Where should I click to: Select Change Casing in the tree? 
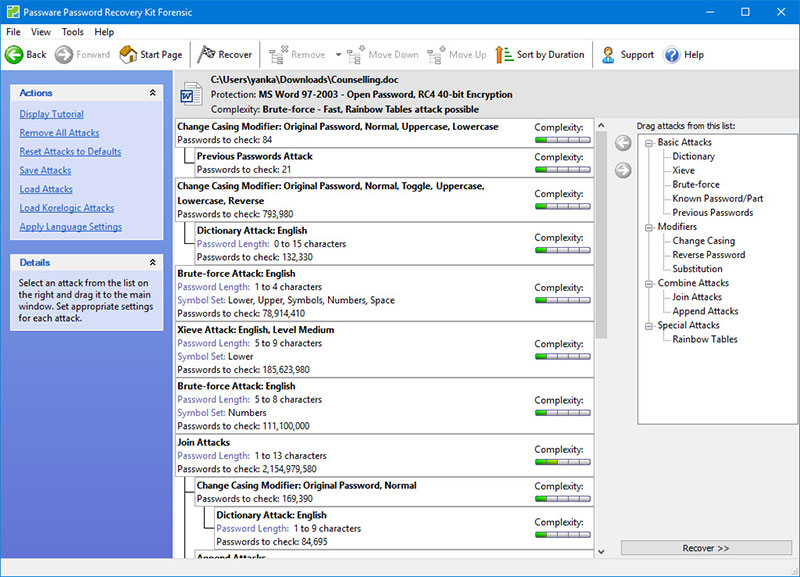(704, 241)
